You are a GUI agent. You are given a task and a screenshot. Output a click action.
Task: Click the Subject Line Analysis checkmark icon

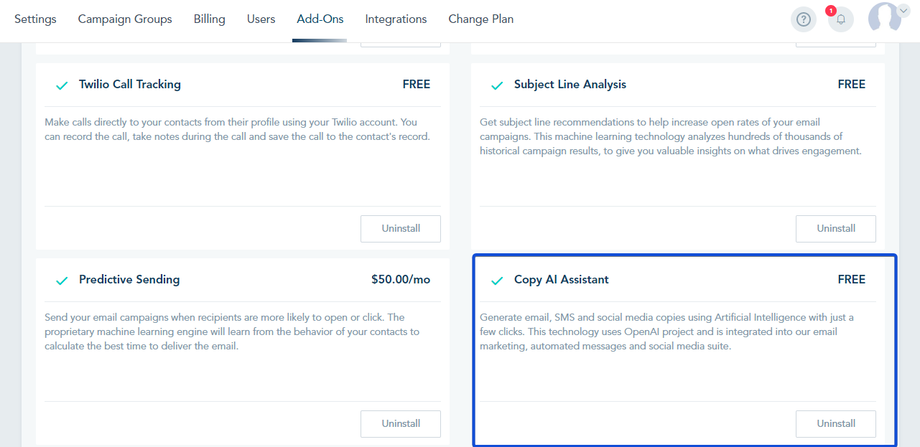(497, 85)
